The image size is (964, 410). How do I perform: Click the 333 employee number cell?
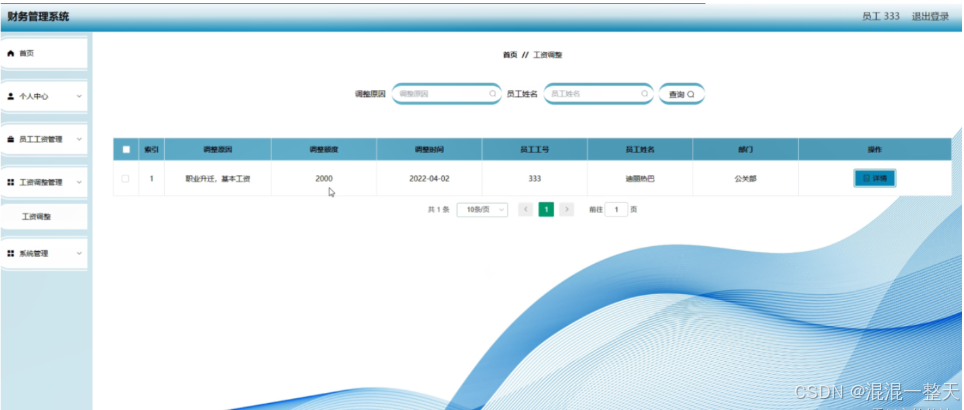click(x=535, y=179)
